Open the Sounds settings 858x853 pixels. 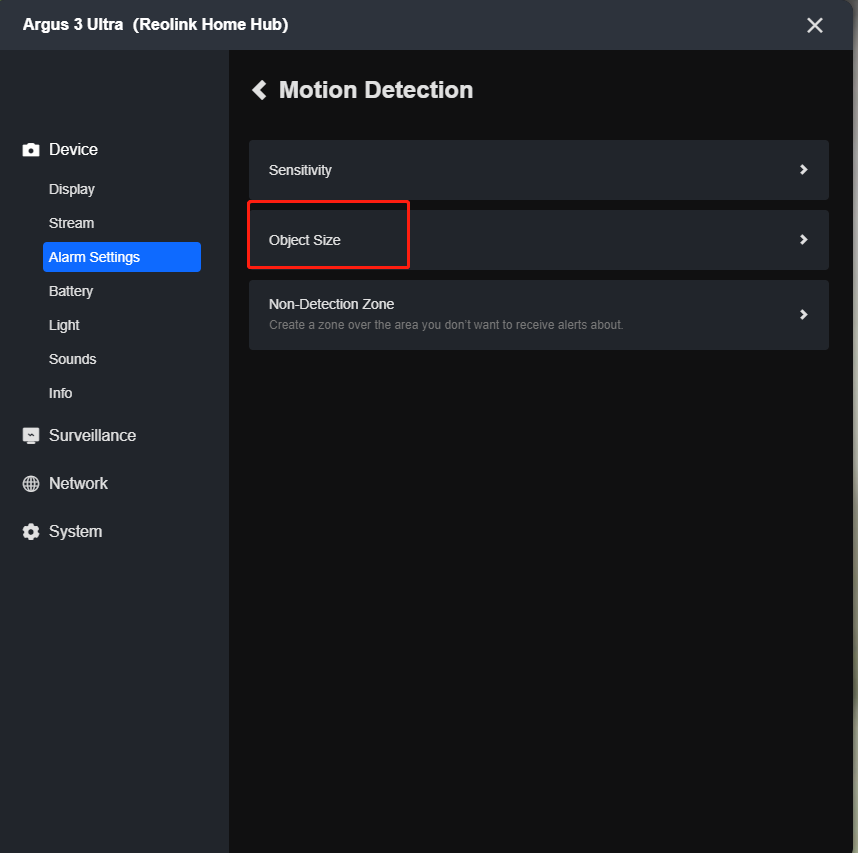point(72,359)
